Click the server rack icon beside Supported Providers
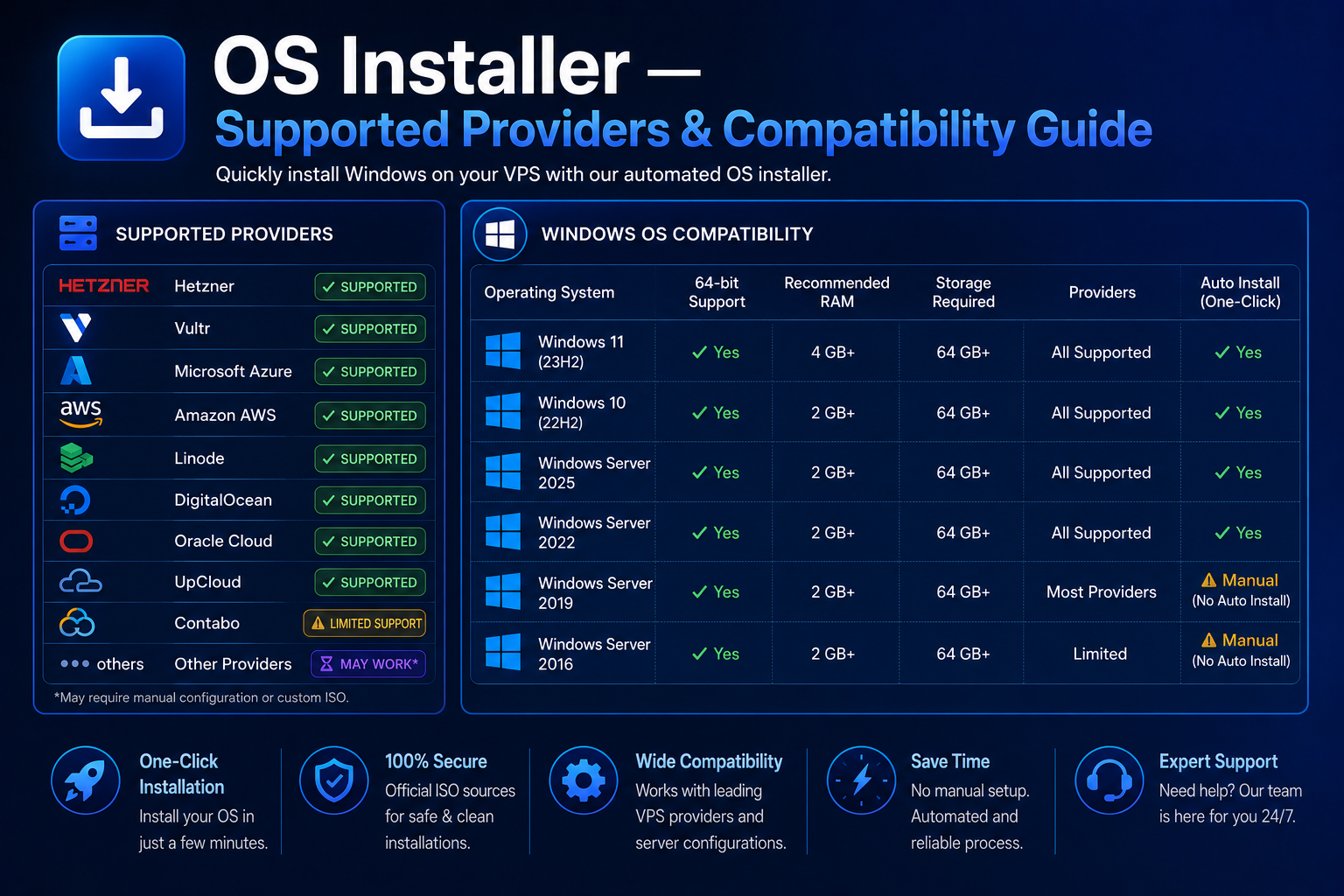 [78, 234]
